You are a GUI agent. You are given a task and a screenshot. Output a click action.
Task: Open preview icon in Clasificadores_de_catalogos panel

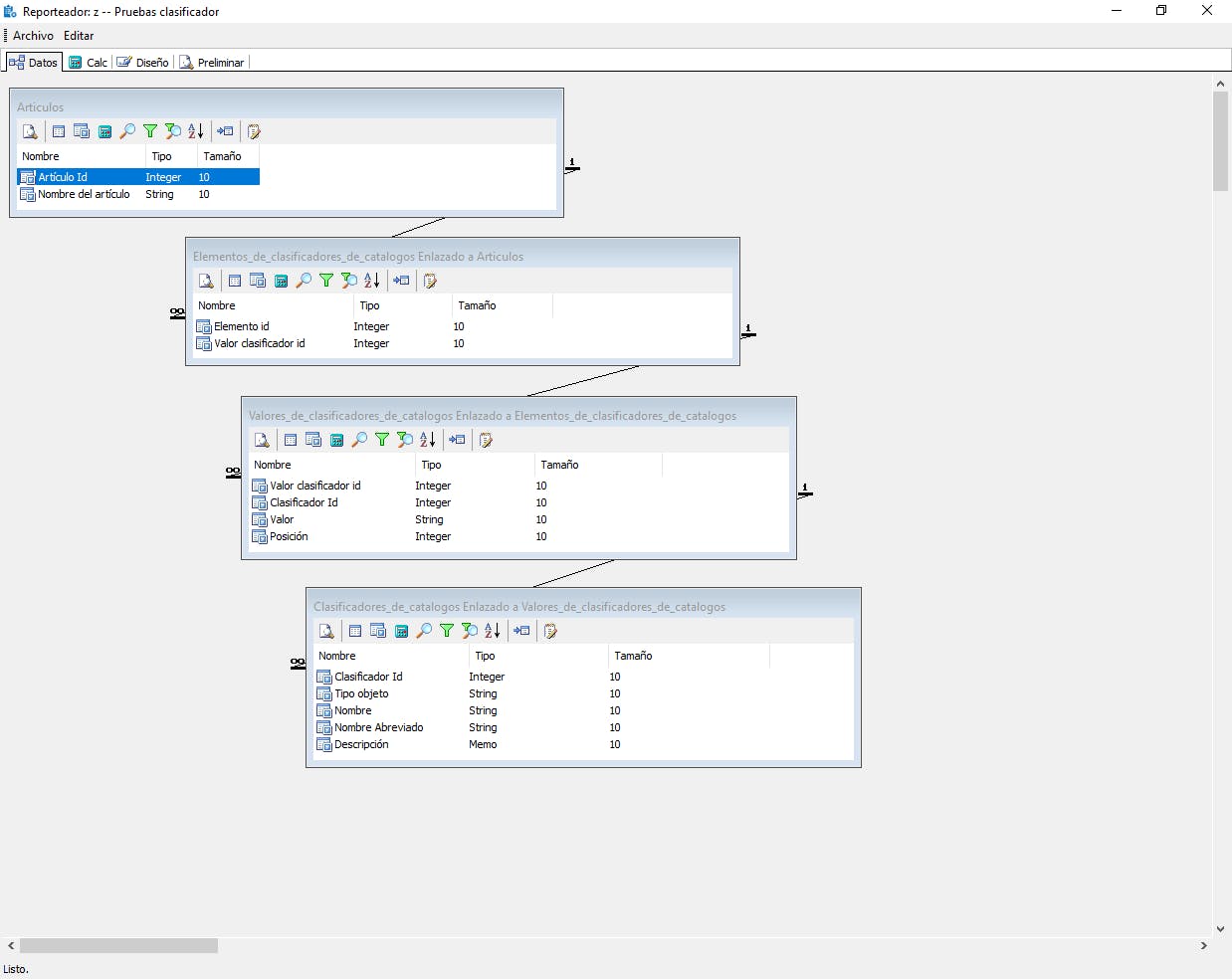click(326, 631)
